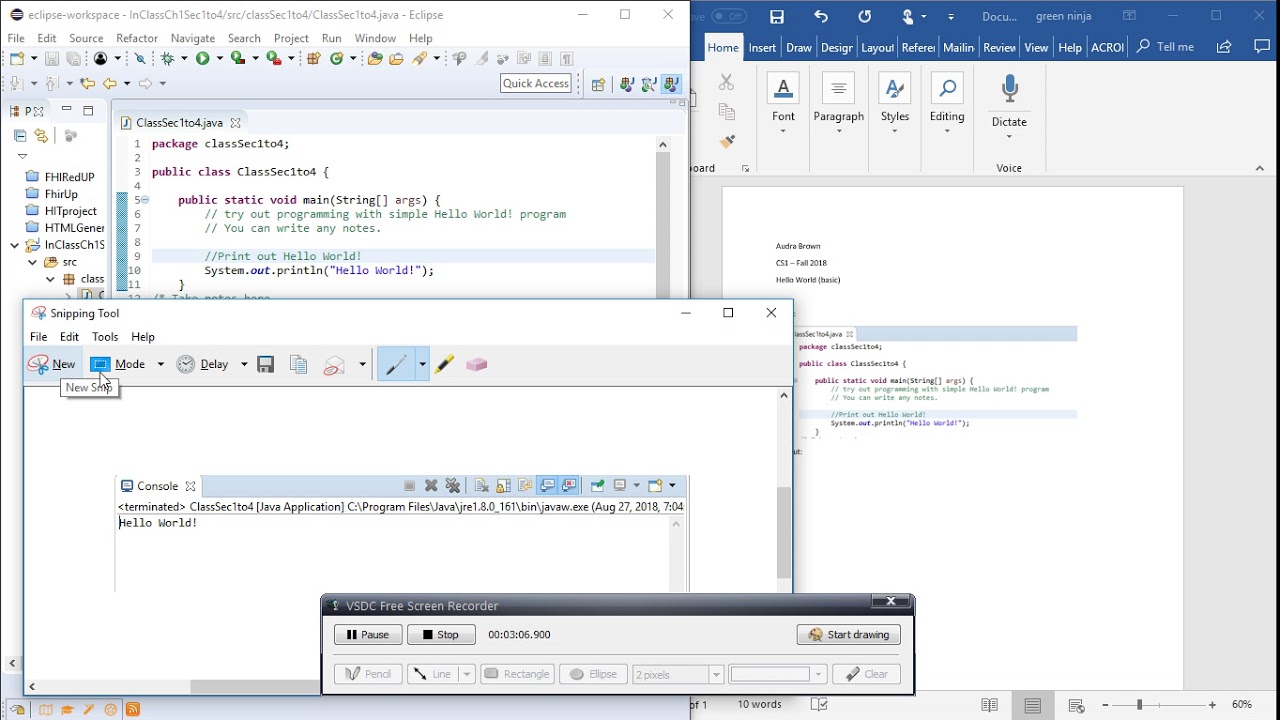Open the Mode dropdown arrow
The width and height of the screenshot is (1280, 720).
pos(160,364)
